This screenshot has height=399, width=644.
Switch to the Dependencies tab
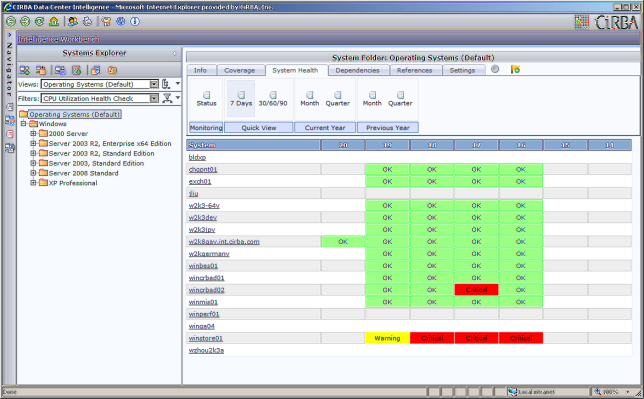tap(357, 70)
